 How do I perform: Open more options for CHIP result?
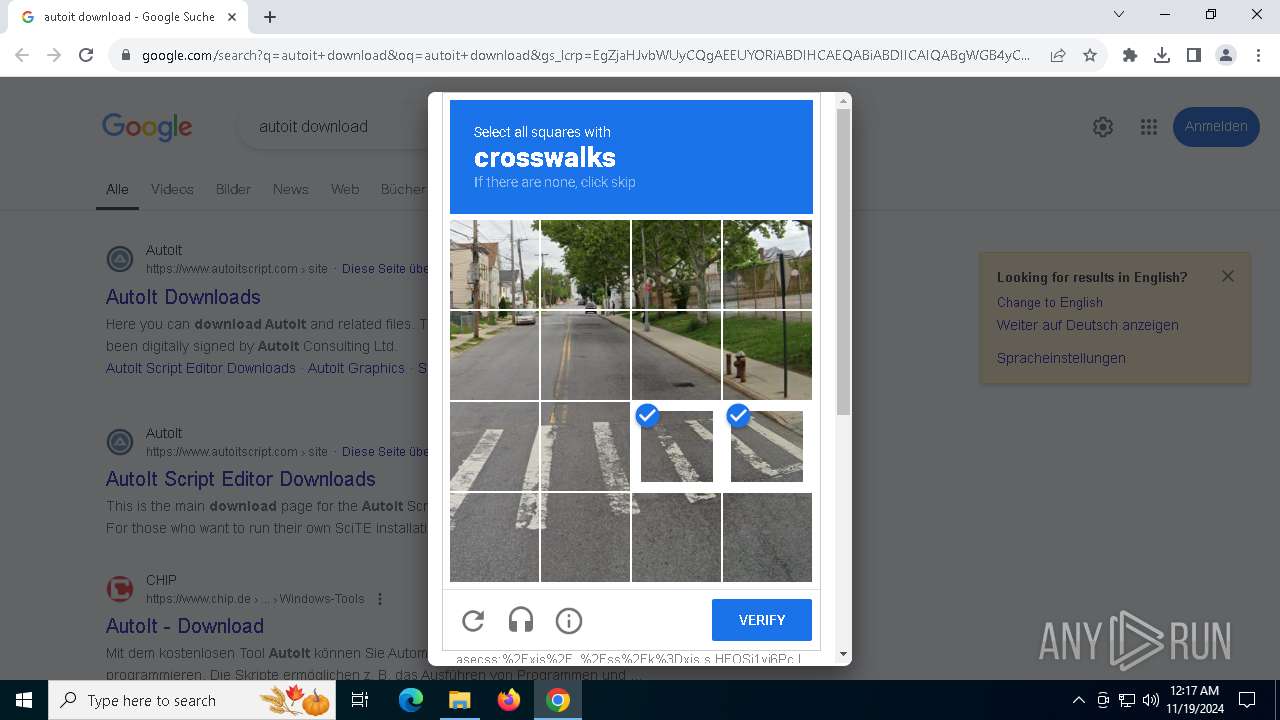click(380, 599)
